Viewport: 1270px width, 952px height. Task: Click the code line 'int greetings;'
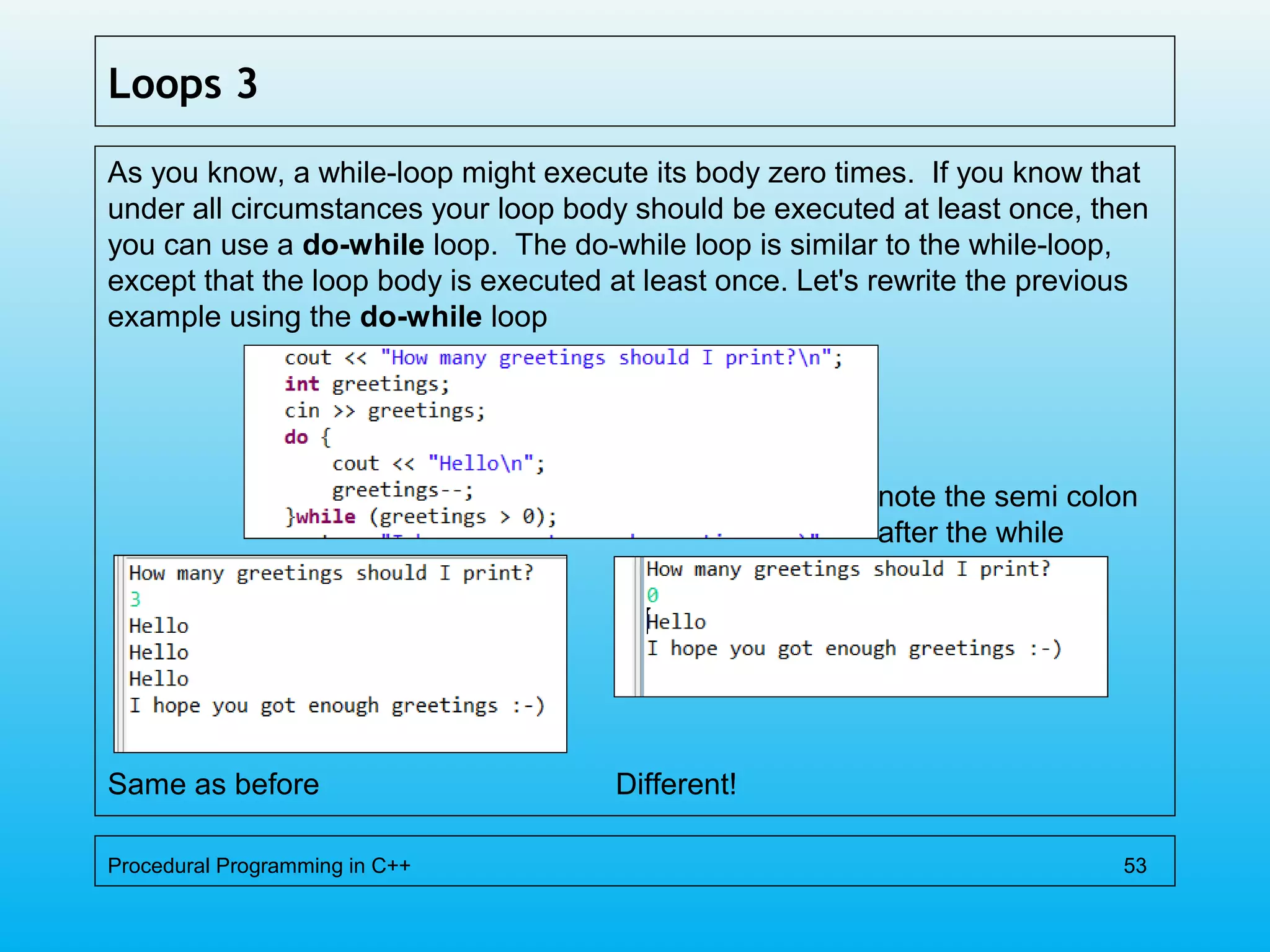click(366, 384)
